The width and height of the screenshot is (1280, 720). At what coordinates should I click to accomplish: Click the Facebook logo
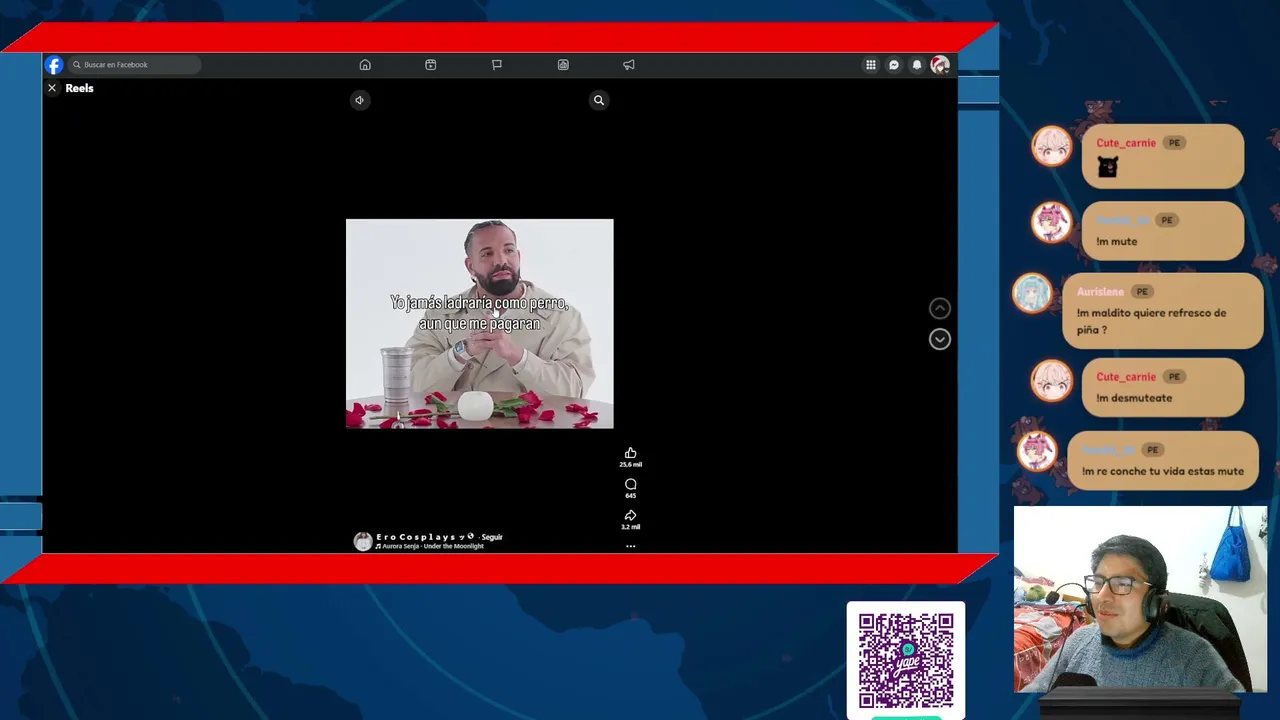(x=54, y=65)
